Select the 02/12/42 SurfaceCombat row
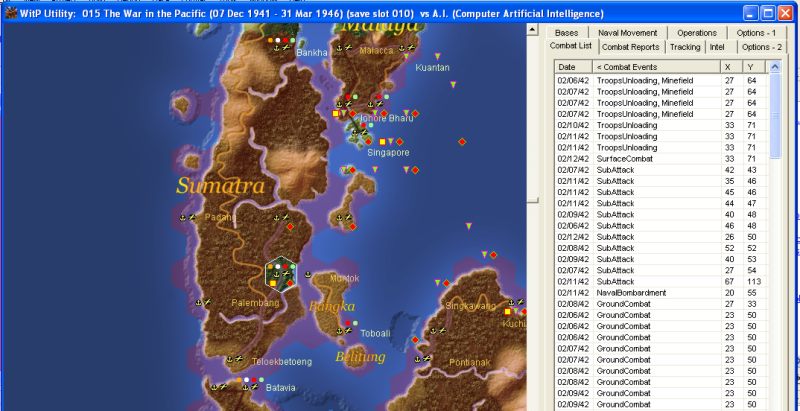This screenshot has width=800, height=411. click(662, 159)
